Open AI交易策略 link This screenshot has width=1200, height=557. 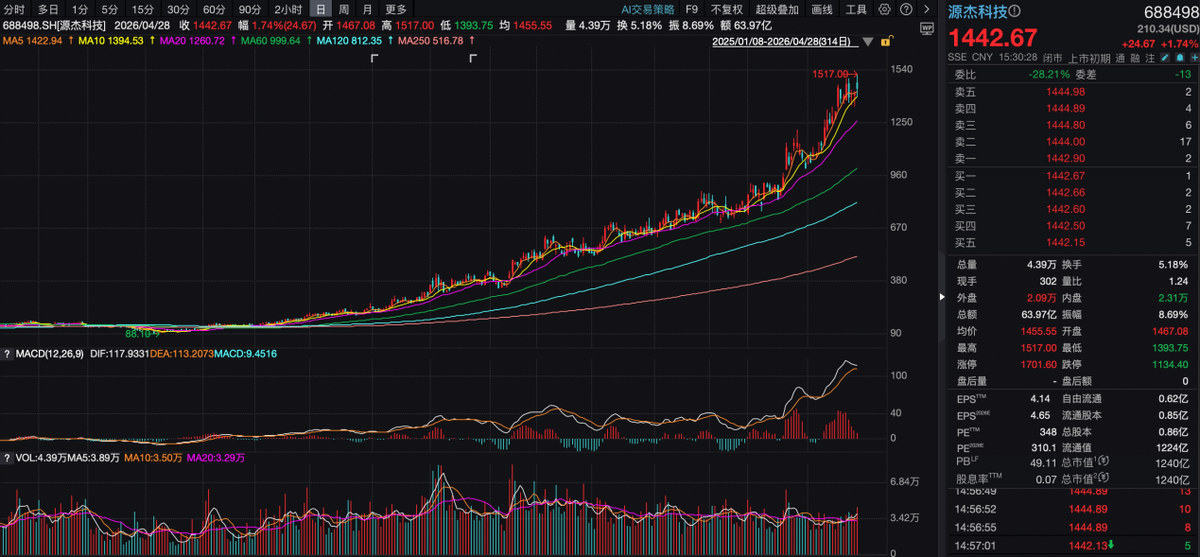(649, 9)
